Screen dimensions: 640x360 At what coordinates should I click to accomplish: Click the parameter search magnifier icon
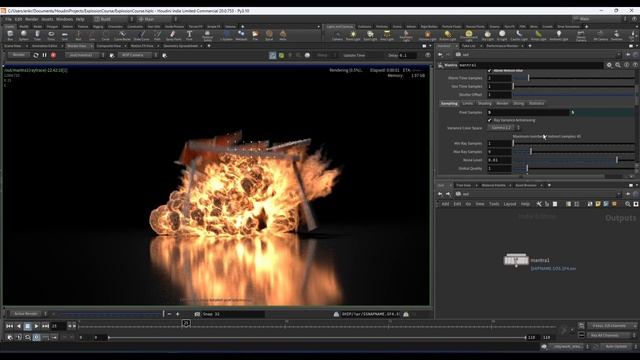coord(618,65)
